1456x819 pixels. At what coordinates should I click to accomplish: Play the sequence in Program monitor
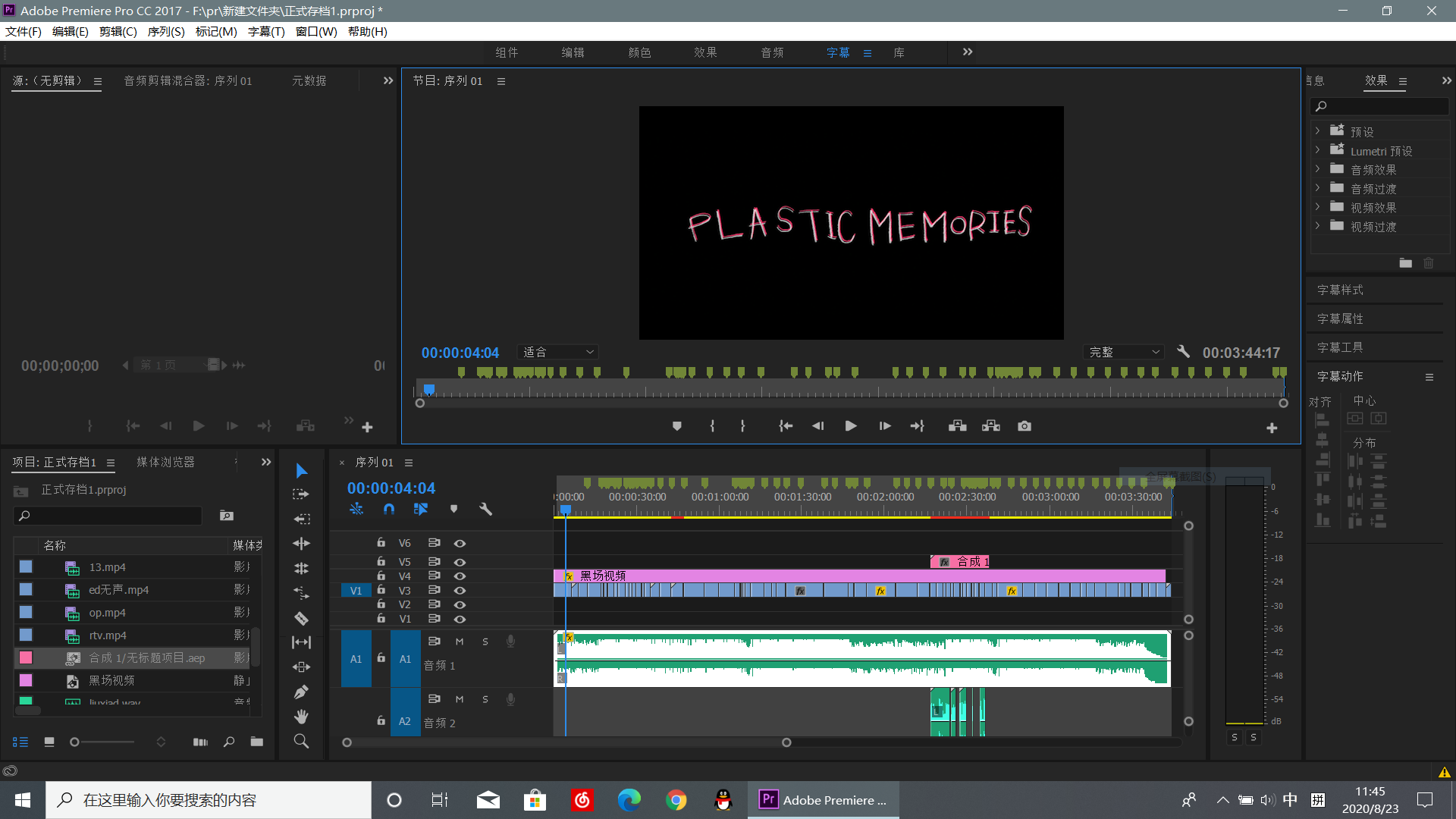[851, 426]
